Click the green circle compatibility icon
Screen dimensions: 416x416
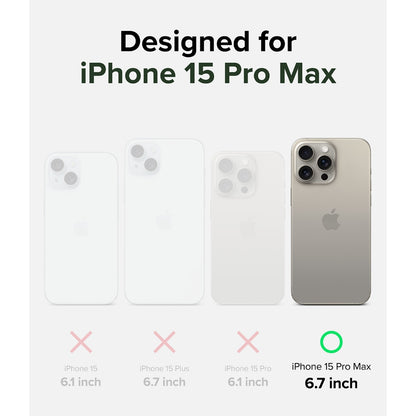[x=331, y=342]
